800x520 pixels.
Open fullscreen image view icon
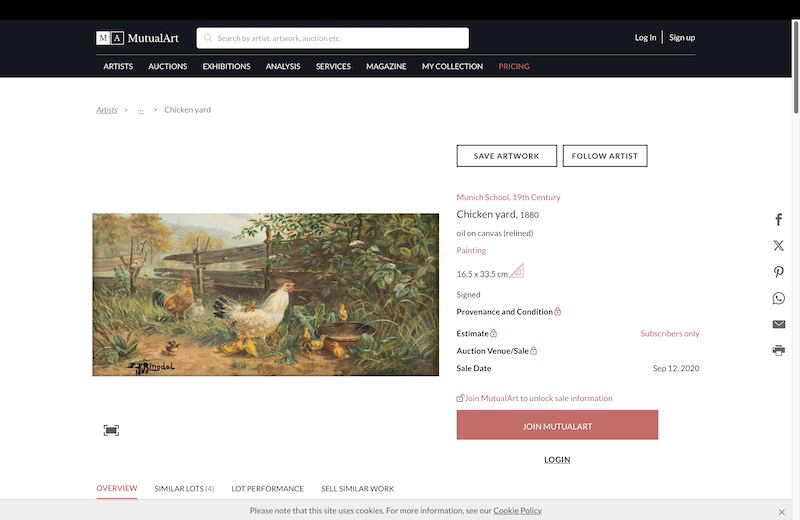point(111,430)
